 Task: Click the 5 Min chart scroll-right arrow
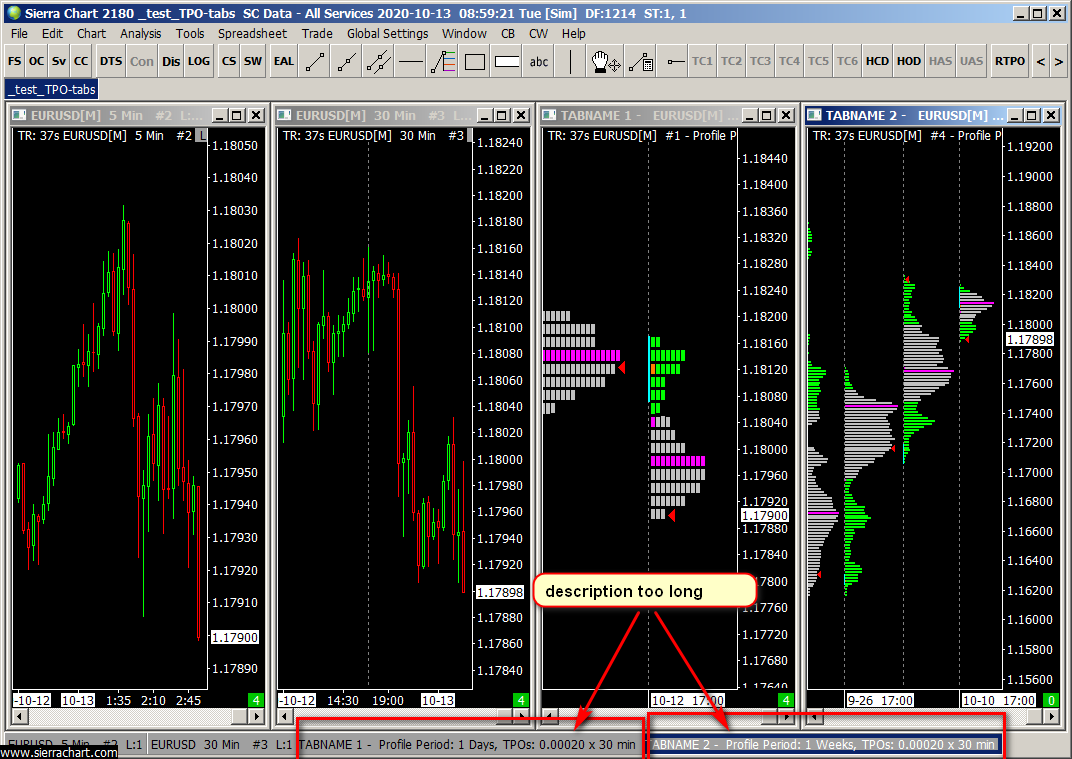pyautogui.click(x=256, y=717)
